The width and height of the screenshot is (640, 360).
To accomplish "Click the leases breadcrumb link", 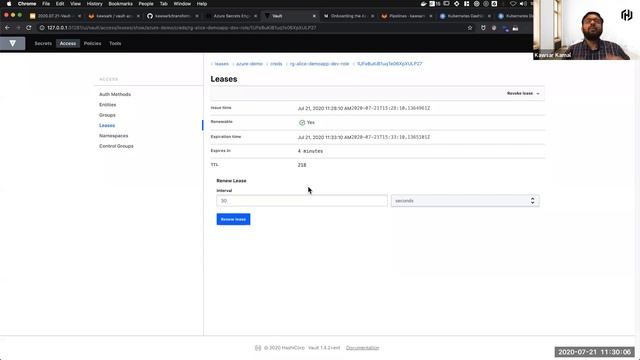I will [222, 64].
